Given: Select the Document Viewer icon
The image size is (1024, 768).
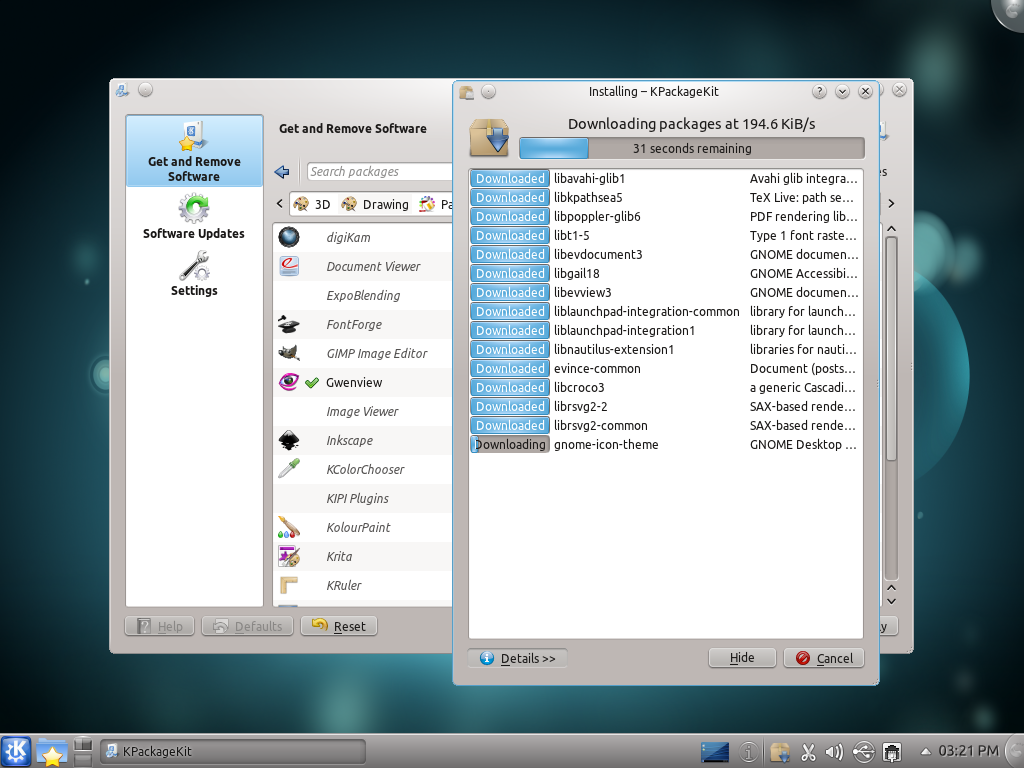Looking at the screenshot, I should (x=289, y=266).
